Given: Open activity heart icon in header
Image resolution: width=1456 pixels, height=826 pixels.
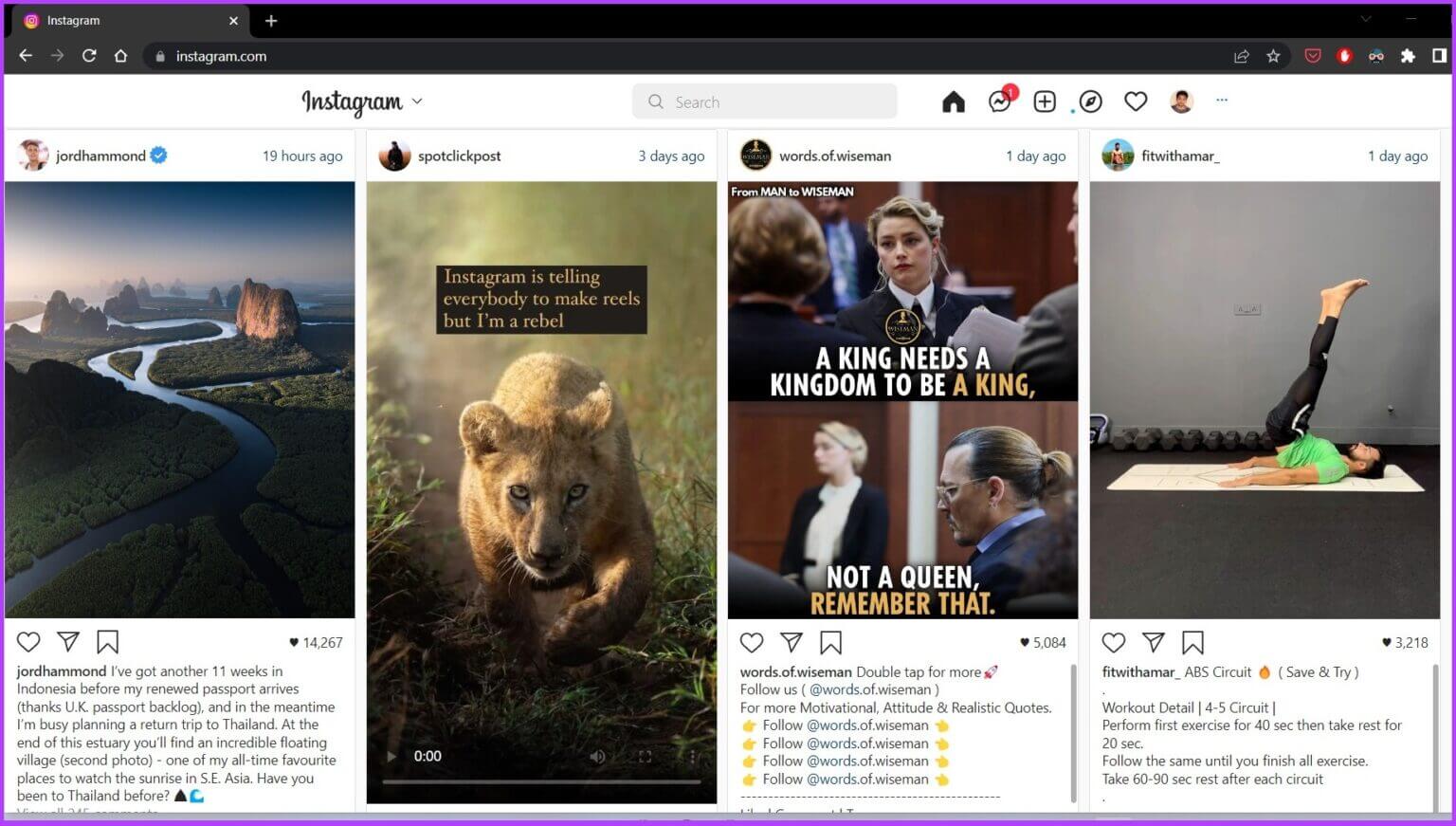Looking at the screenshot, I should click(1136, 101).
